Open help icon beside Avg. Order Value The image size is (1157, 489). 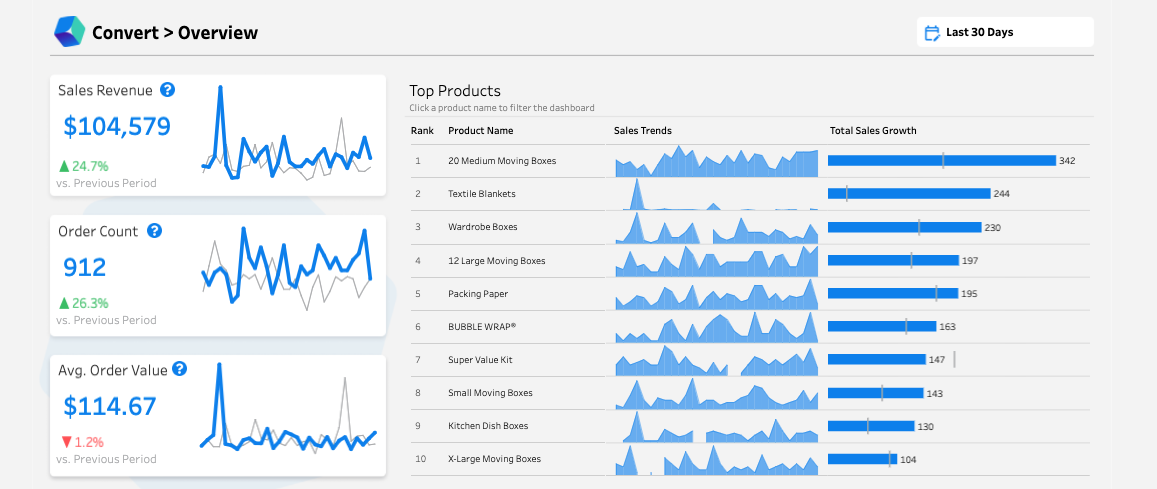coord(179,369)
